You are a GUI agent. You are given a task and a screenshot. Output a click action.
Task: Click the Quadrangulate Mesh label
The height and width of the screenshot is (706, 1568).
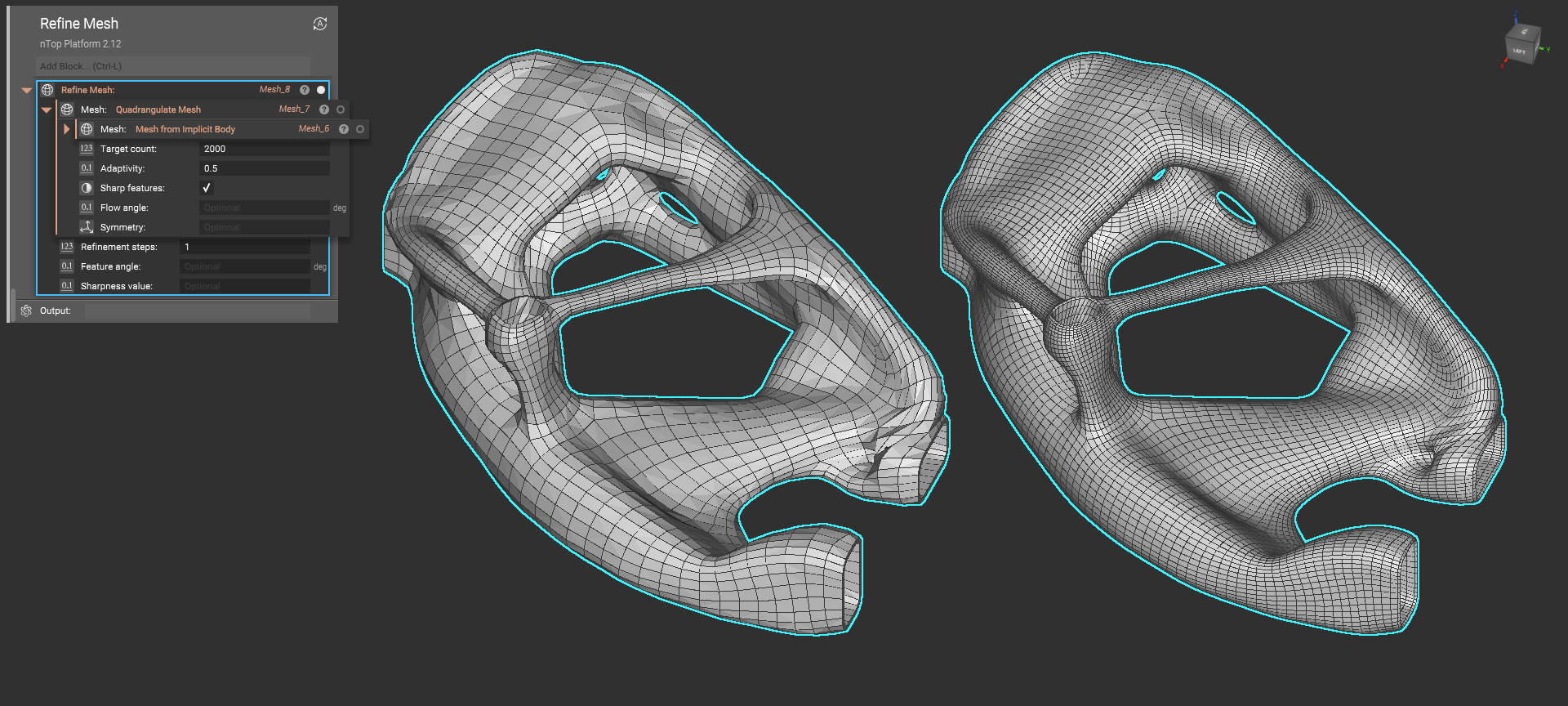point(158,109)
